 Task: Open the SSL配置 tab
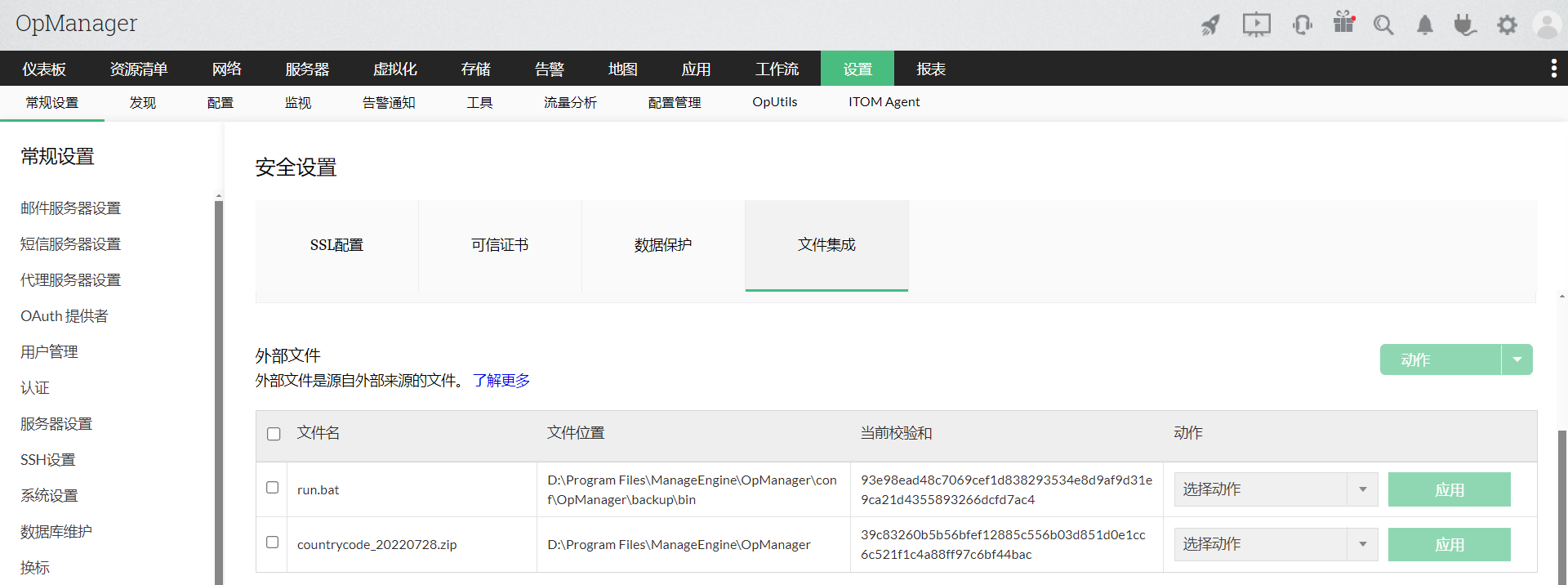click(336, 245)
